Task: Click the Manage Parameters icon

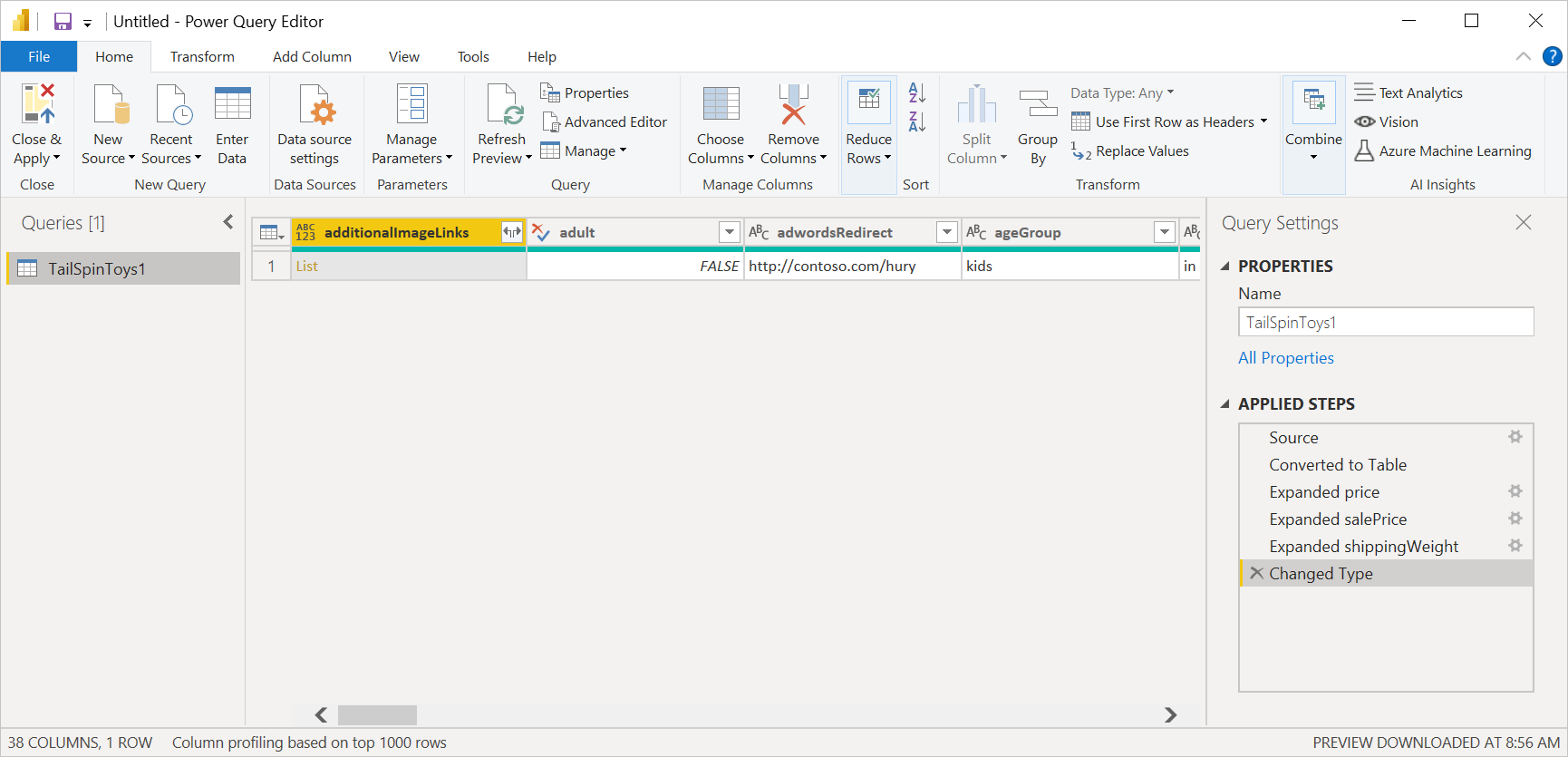Action: click(411, 103)
